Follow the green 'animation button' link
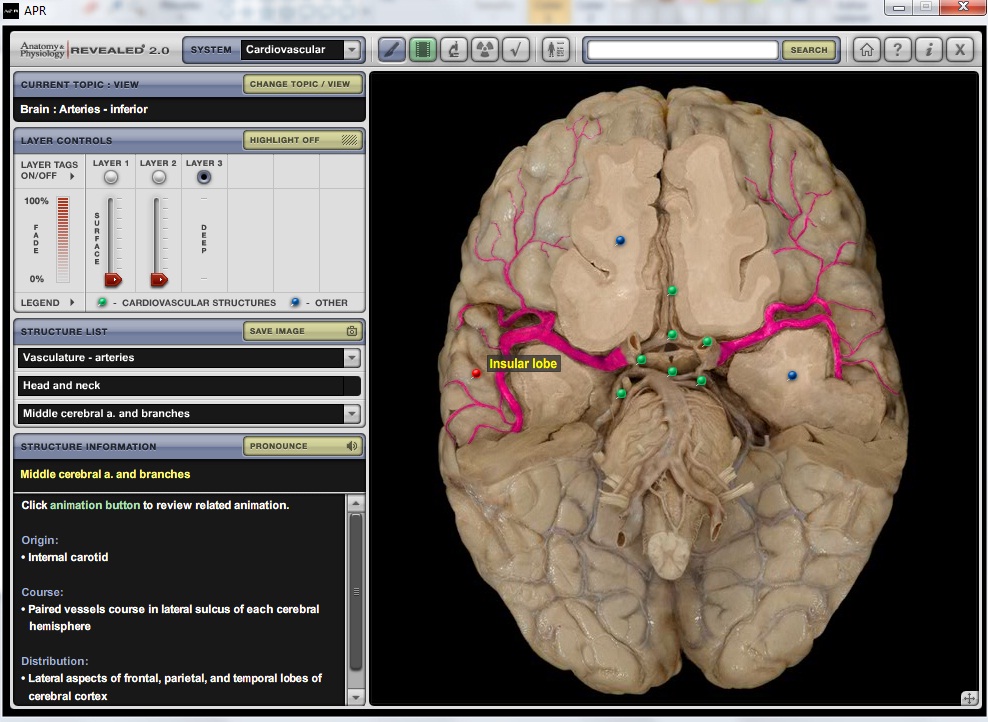This screenshot has width=988, height=722. (x=95, y=505)
